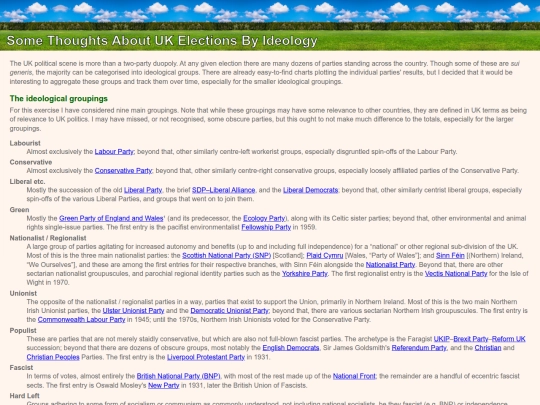Follow the Liverpool Protestant Party link

pyautogui.click(x=206, y=357)
